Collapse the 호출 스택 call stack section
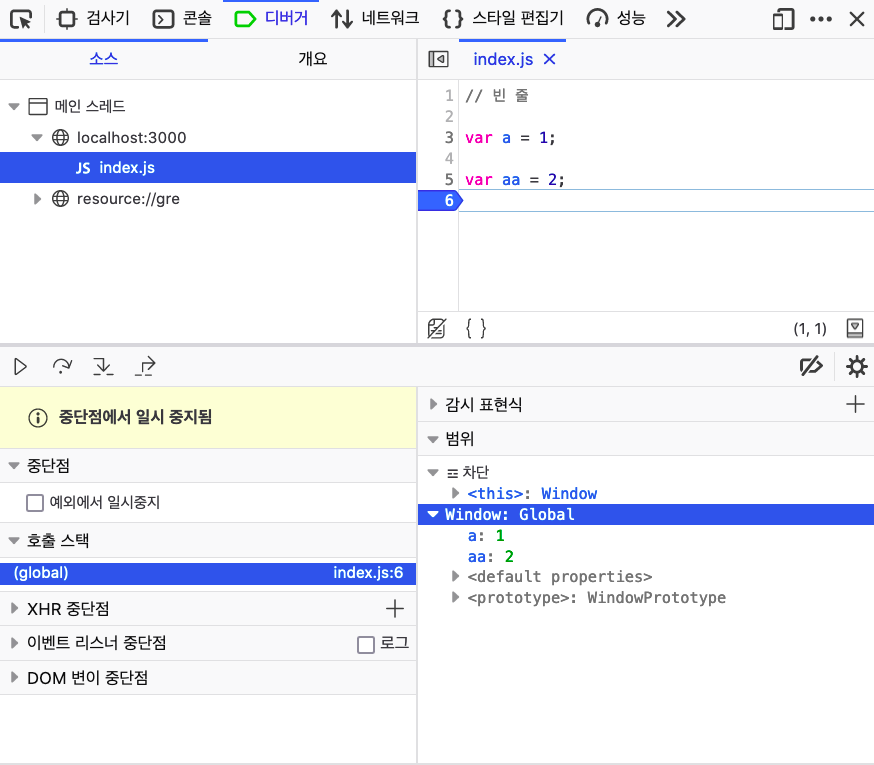 14,540
